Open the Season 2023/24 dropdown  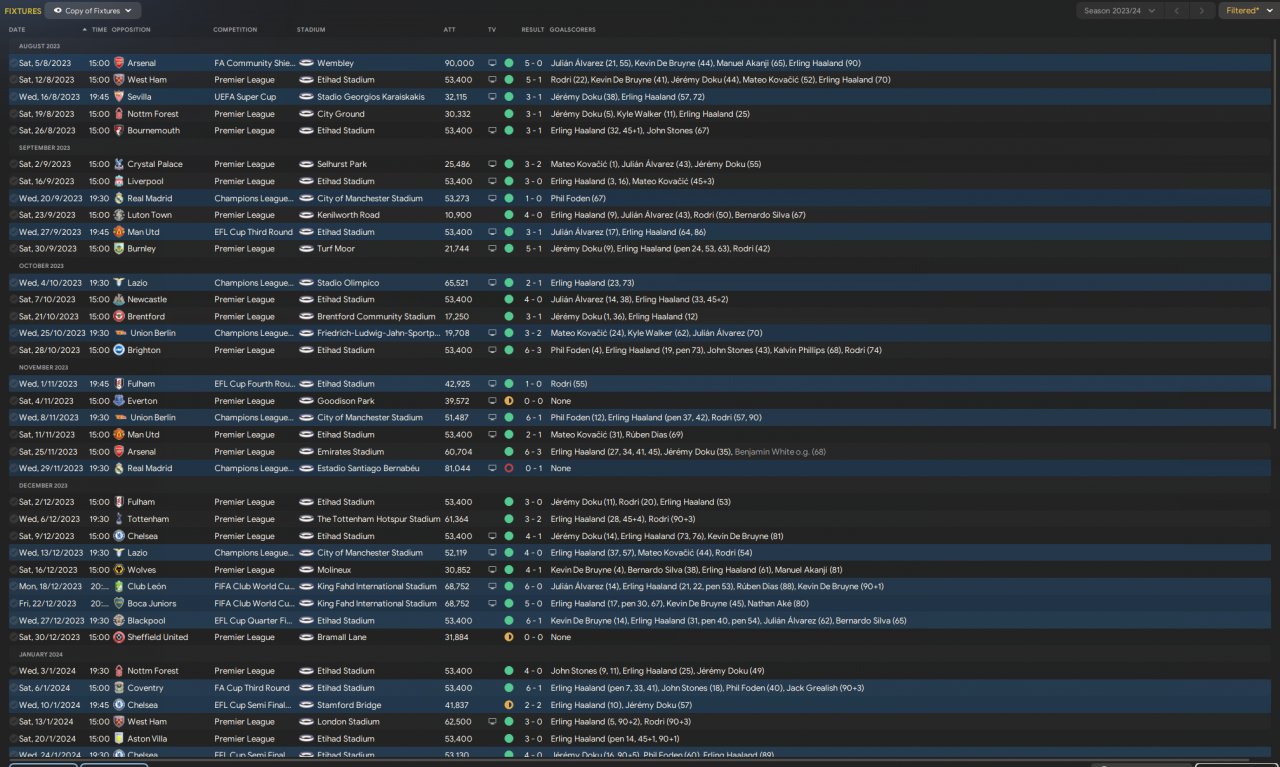click(1119, 11)
